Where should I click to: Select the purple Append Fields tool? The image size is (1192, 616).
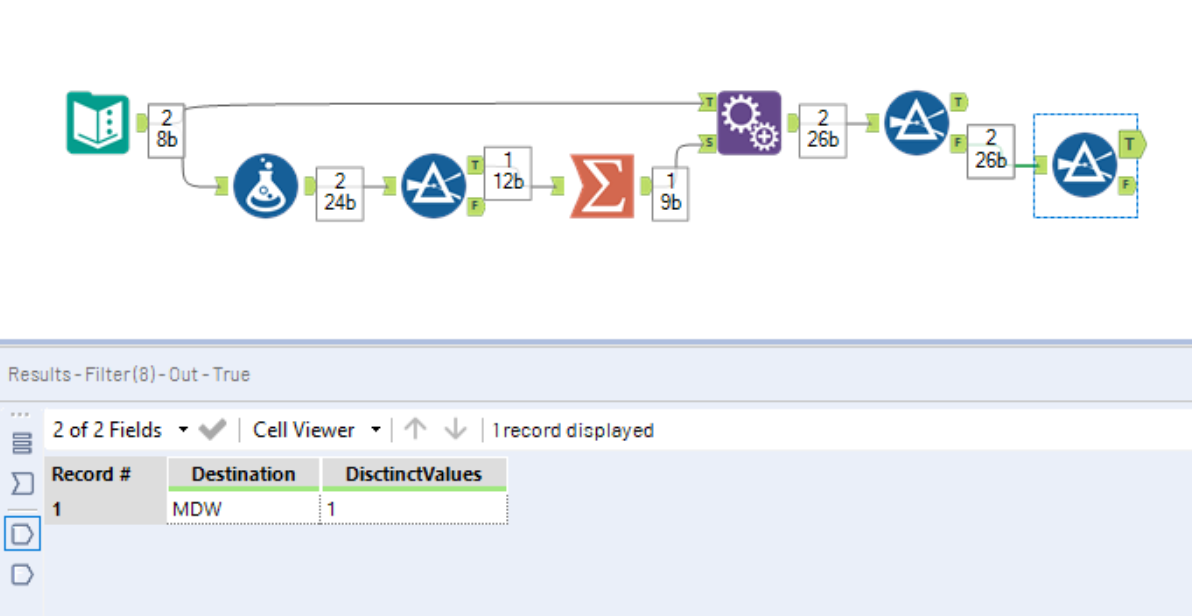point(749,123)
